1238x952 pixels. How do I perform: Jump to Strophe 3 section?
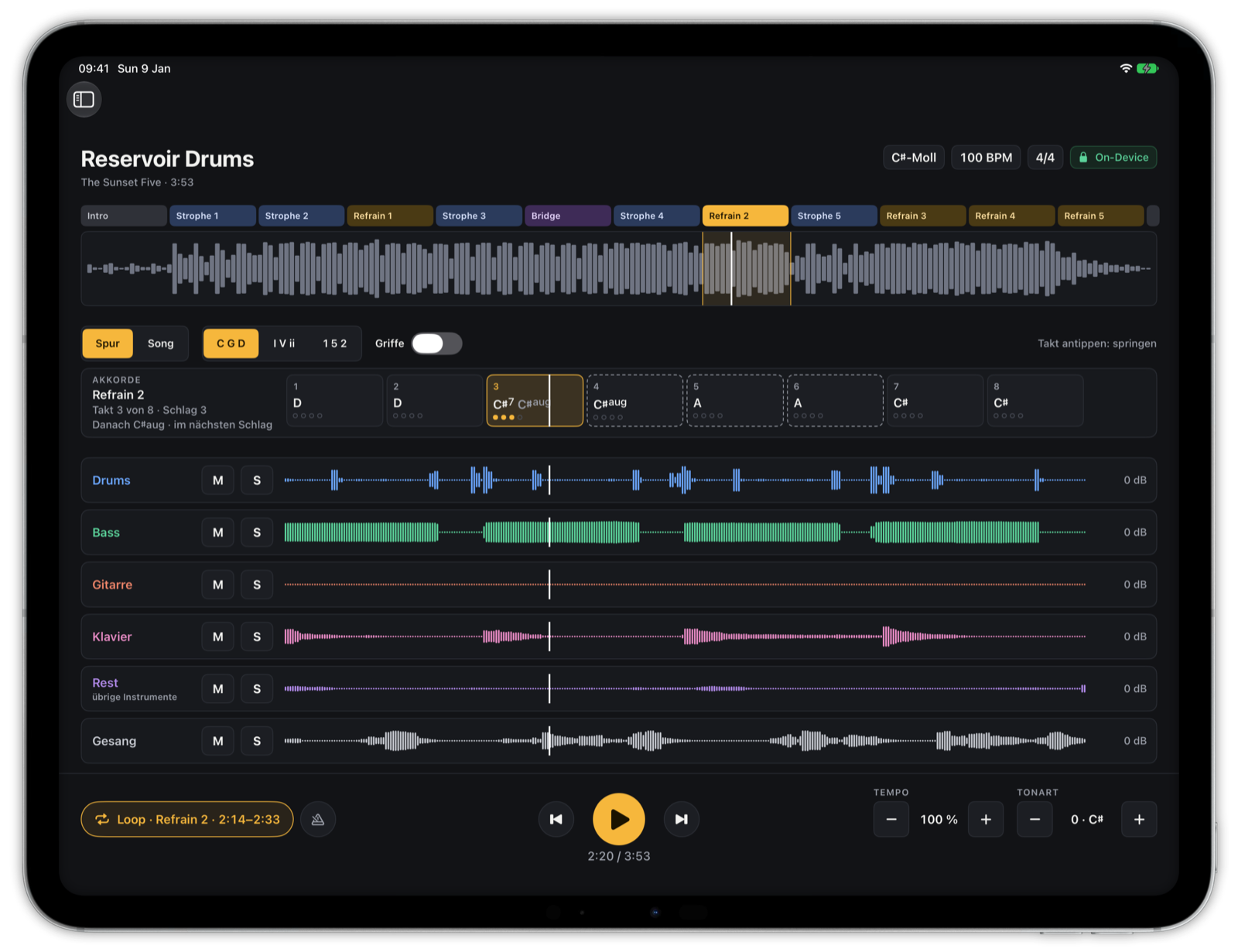pyautogui.click(x=479, y=216)
